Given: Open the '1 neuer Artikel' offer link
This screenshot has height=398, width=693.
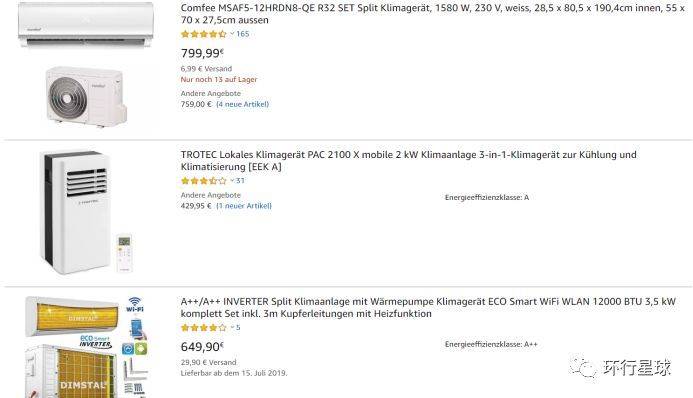Looking at the screenshot, I should 244,206.
